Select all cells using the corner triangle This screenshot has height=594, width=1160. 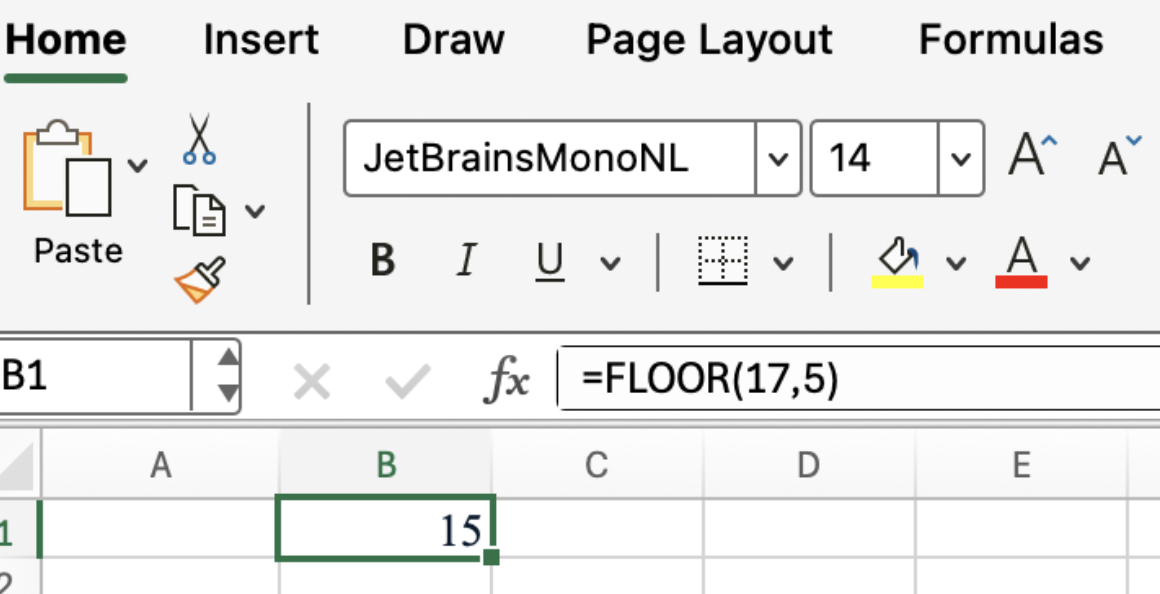tap(17, 466)
